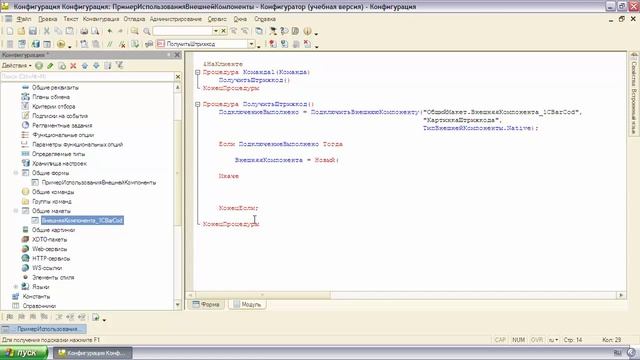The image size is (640, 360).
Task: Open the Администрирование menu
Action: [x=176, y=19]
